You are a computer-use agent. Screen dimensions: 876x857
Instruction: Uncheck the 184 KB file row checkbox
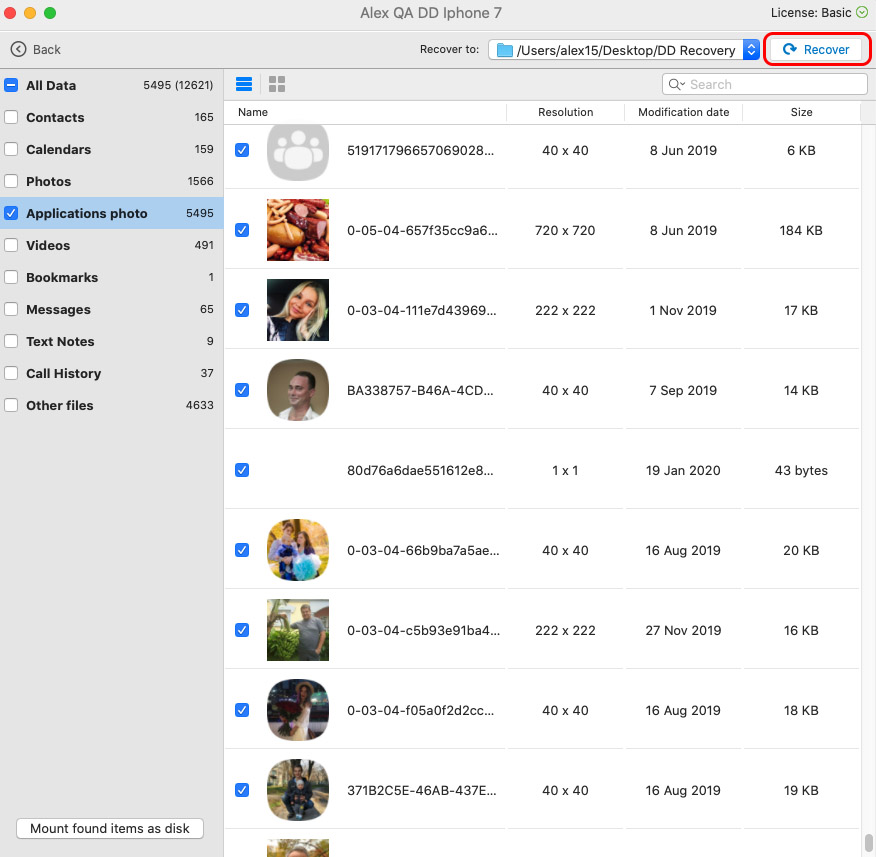pyautogui.click(x=242, y=230)
